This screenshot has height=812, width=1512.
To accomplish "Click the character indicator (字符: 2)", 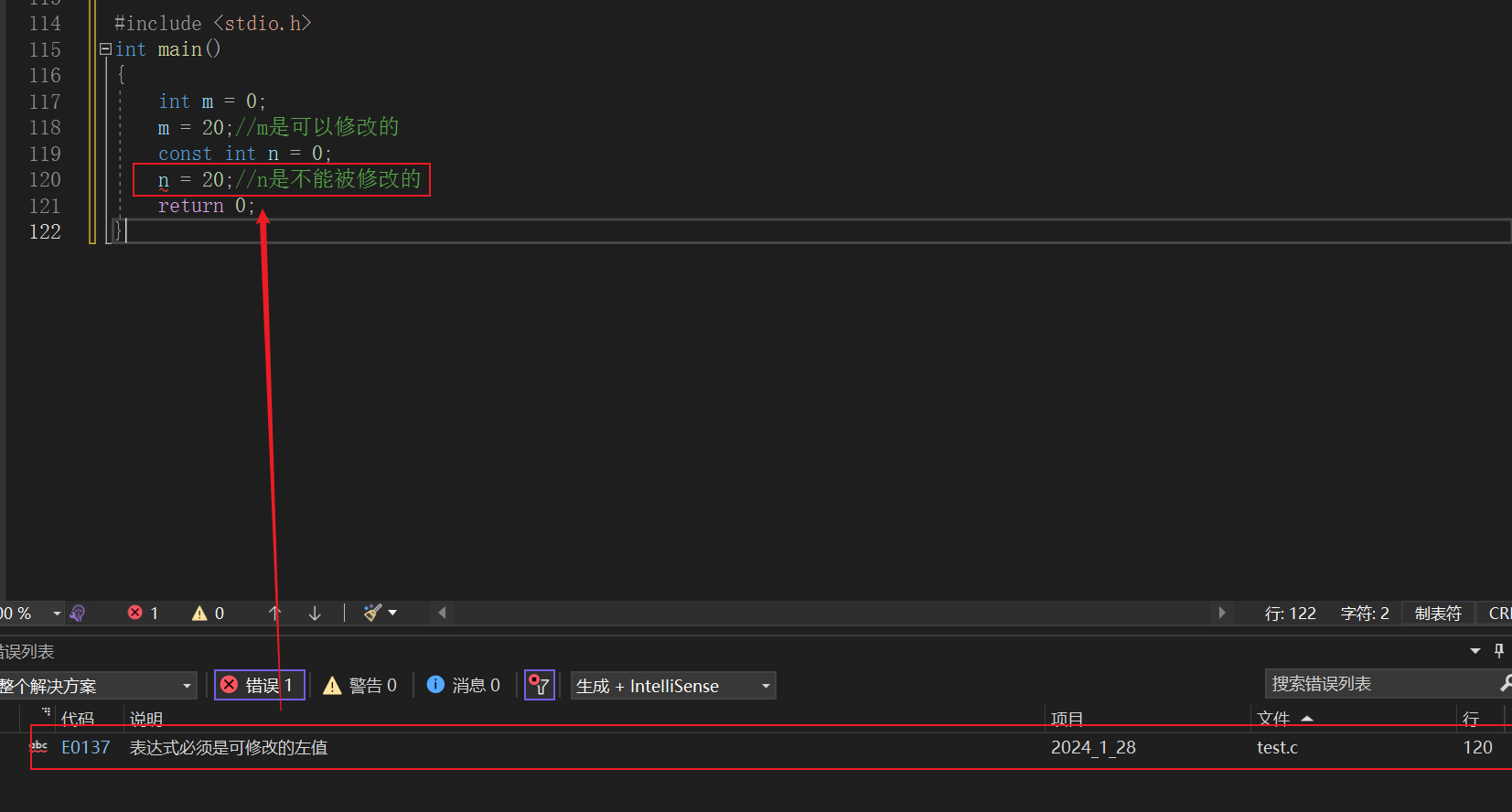I will click(x=1365, y=614).
